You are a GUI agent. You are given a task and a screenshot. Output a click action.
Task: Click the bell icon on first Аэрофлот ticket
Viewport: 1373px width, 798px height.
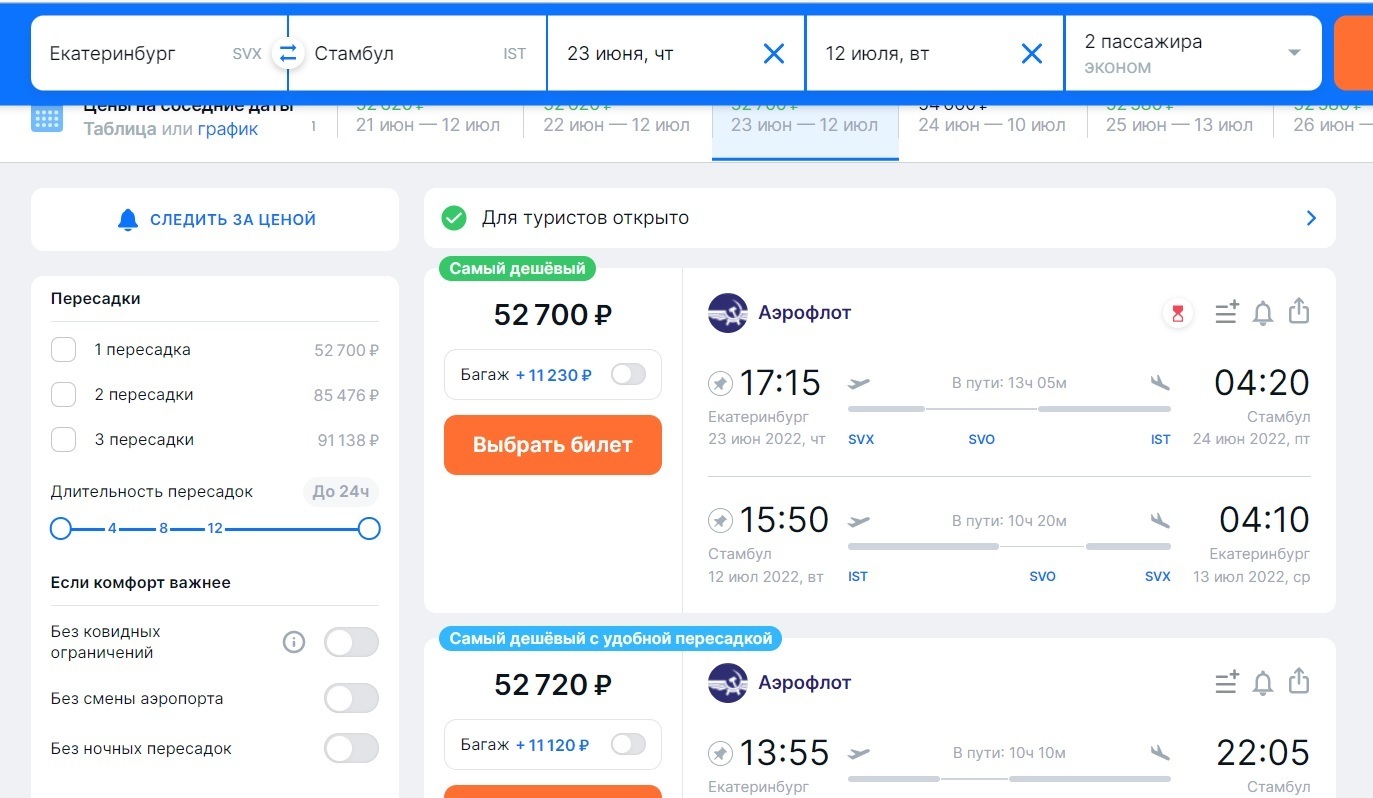1263,313
